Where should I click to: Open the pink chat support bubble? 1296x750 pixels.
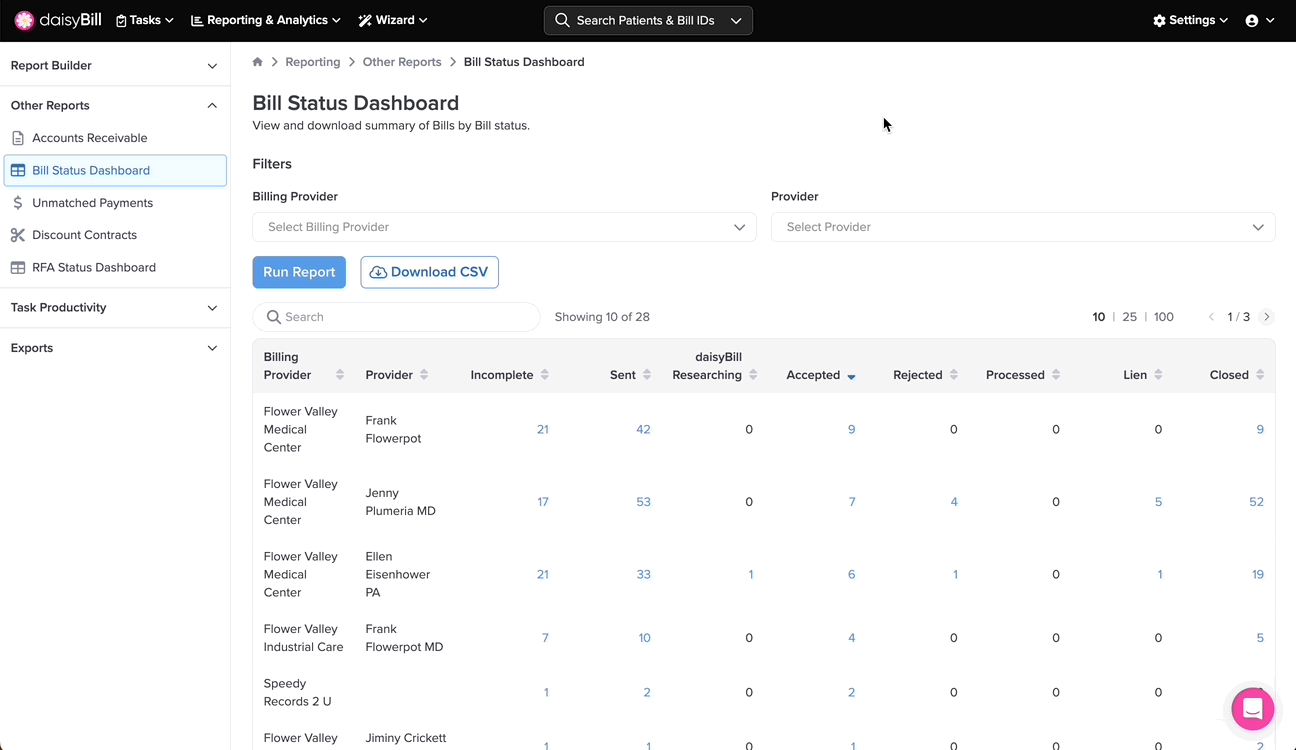1252,709
